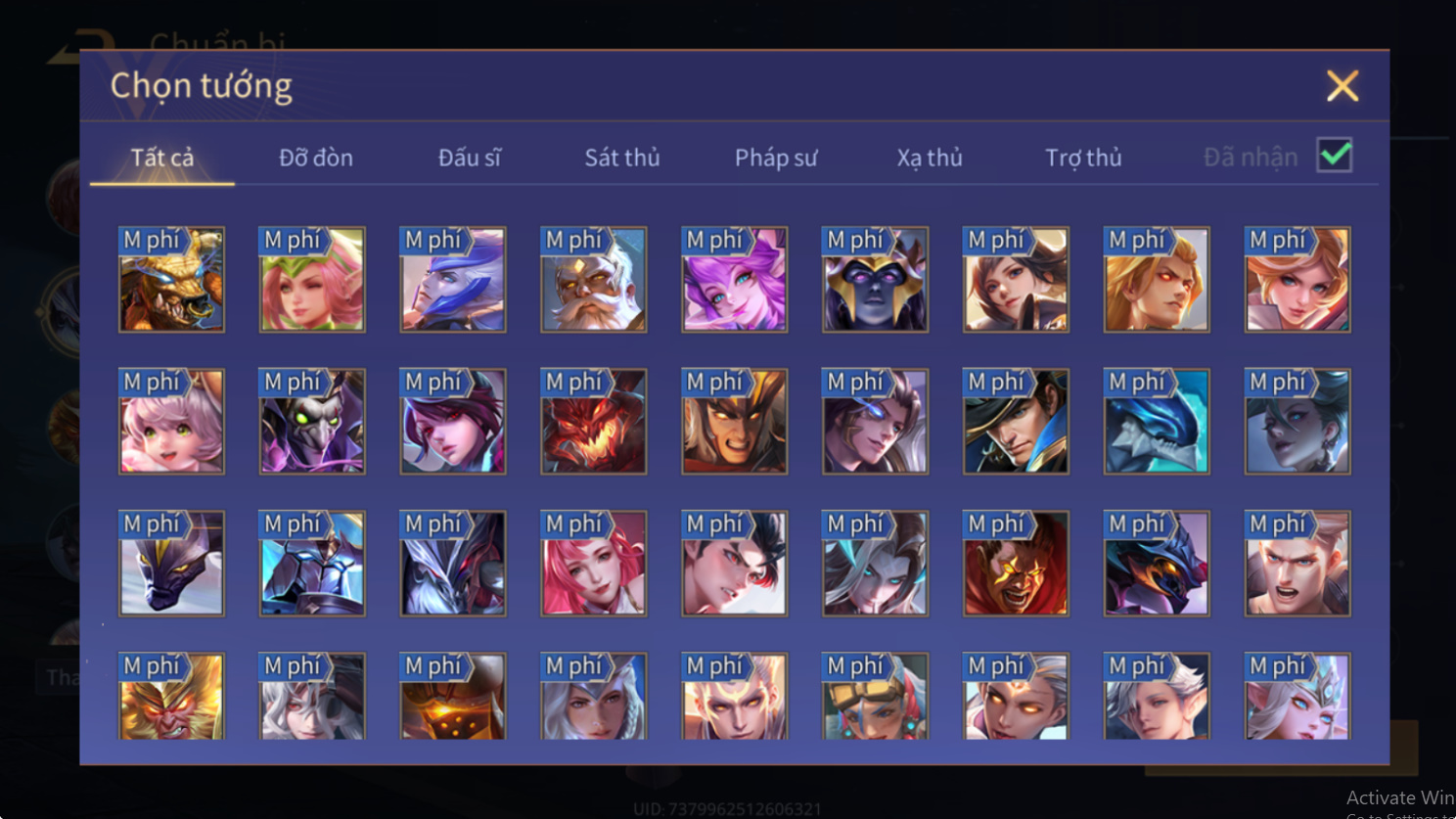The image size is (1456, 819).
Task: Close the Chọn tướng dialog
Action: coord(1342,86)
